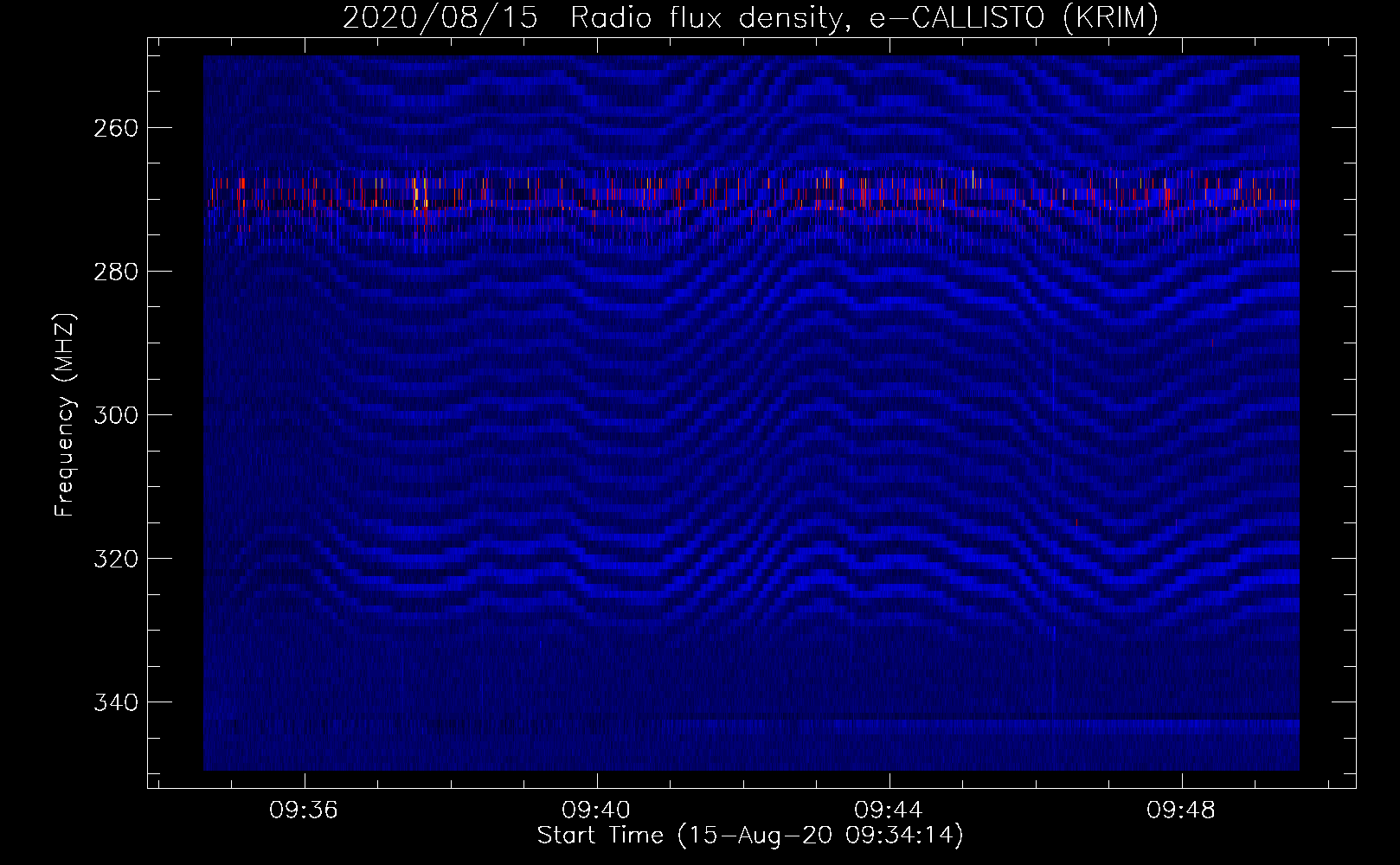Click the 300 frequency tick label
This screenshot has width=1400, height=865.
coord(115,415)
